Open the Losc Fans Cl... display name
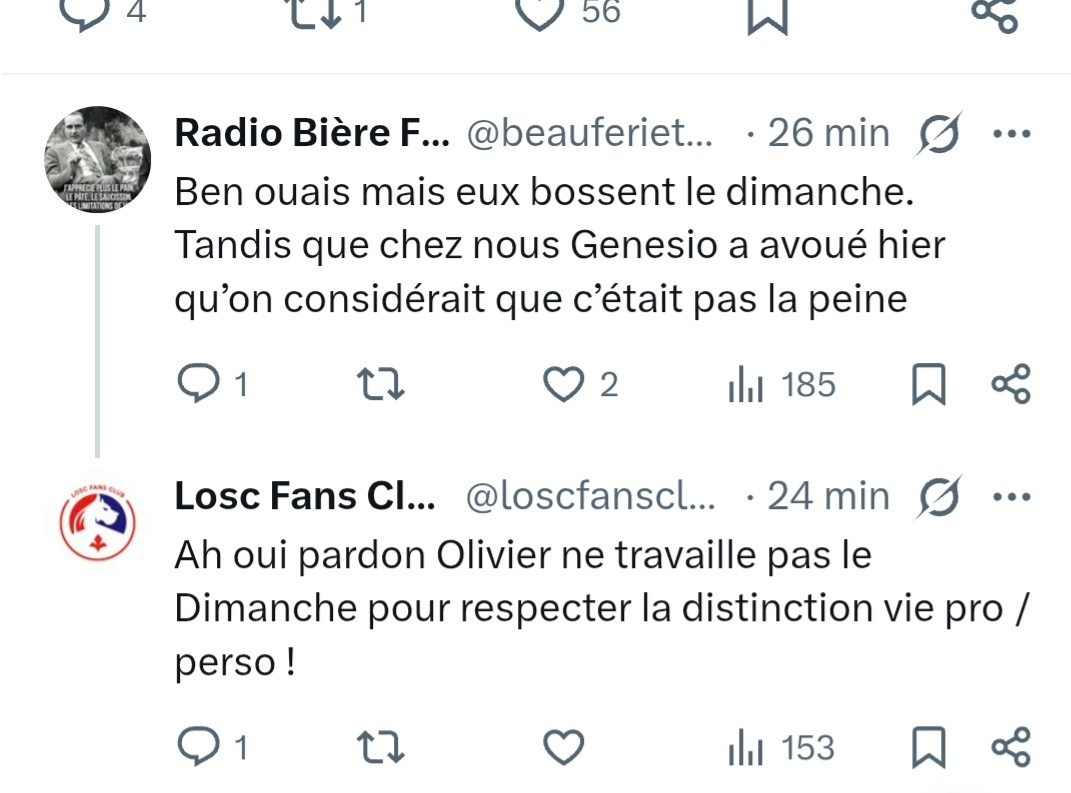Viewport: 1071px width, 793px height. [305, 496]
